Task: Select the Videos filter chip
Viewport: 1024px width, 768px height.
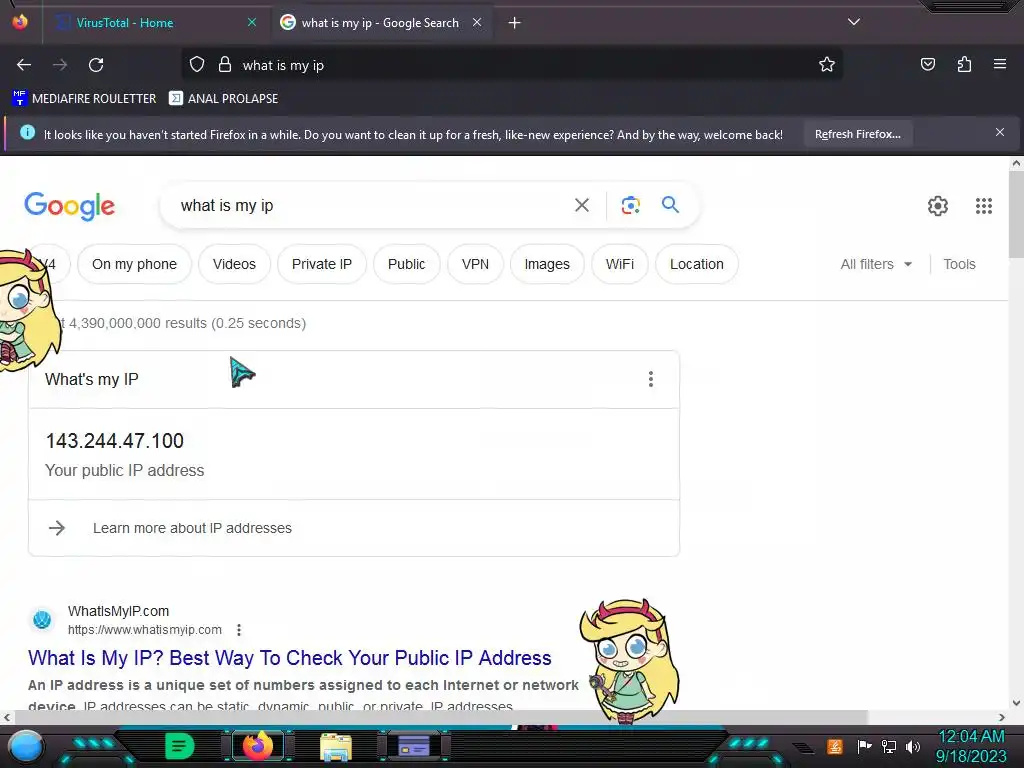Action: pos(234,264)
